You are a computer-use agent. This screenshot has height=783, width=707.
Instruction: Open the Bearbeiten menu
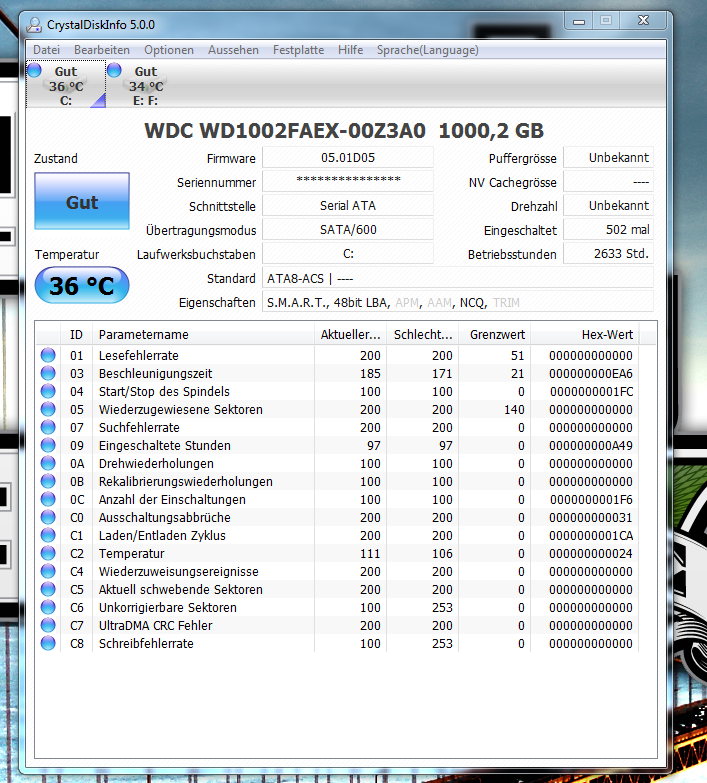(102, 50)
